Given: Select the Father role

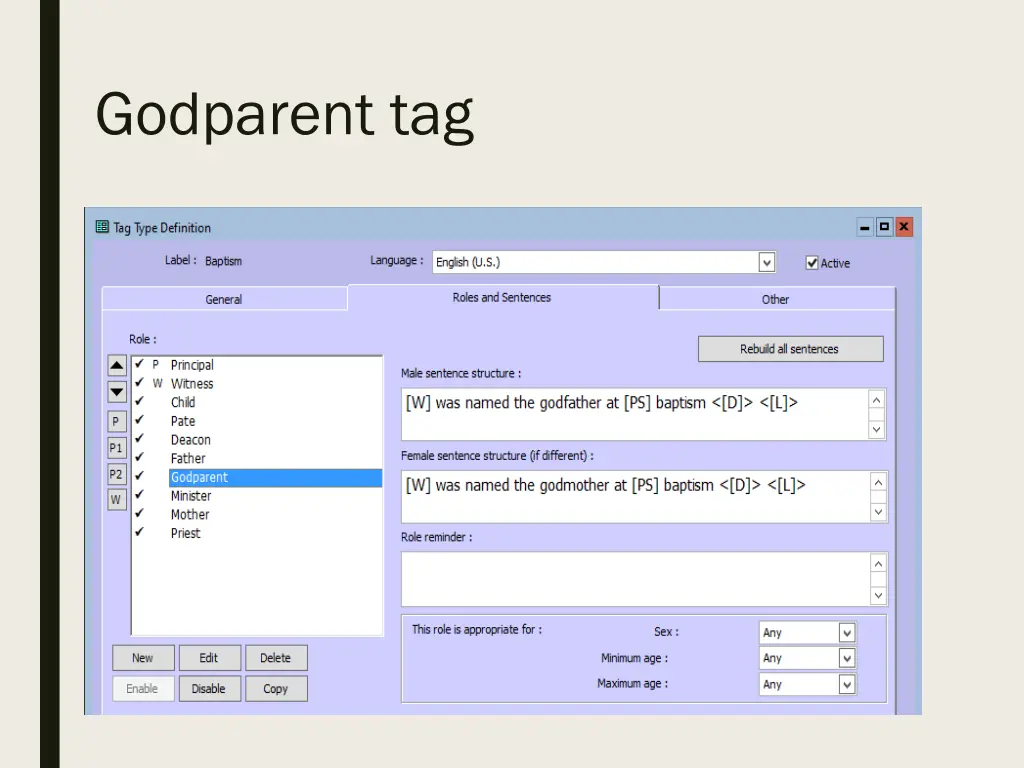Looking at the screenshot, I should [188, 458].
